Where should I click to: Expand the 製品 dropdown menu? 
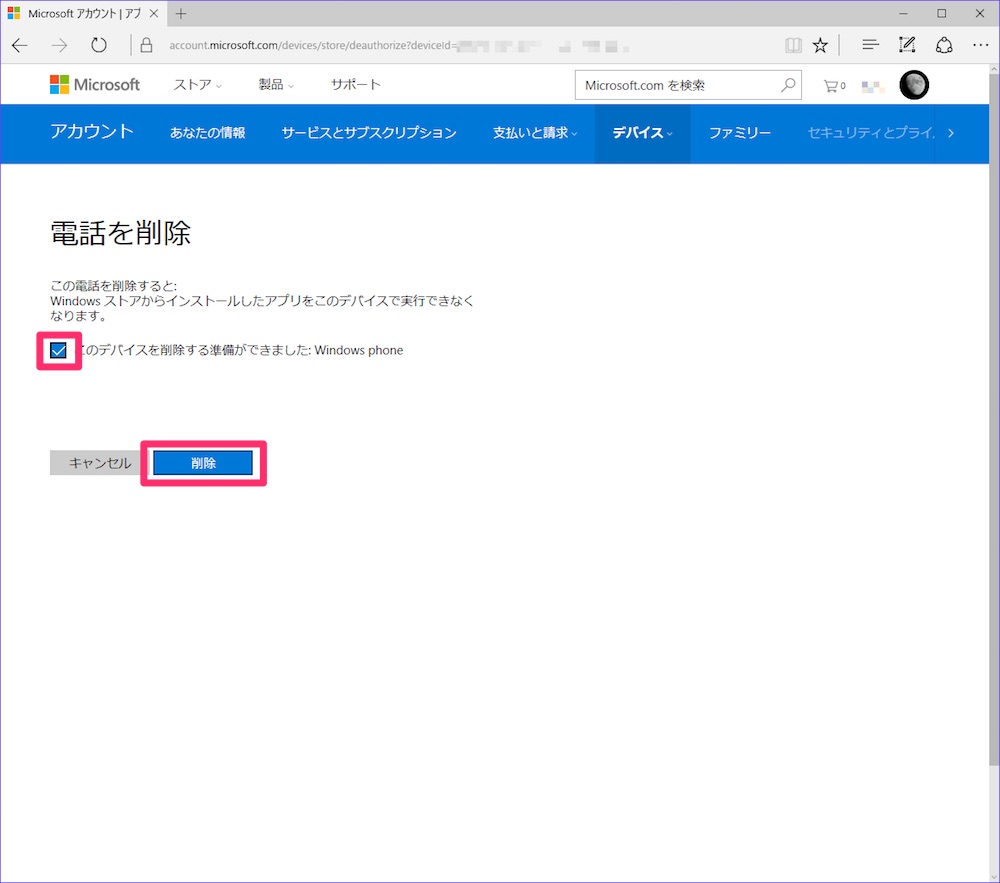click(x=276, y=85)
